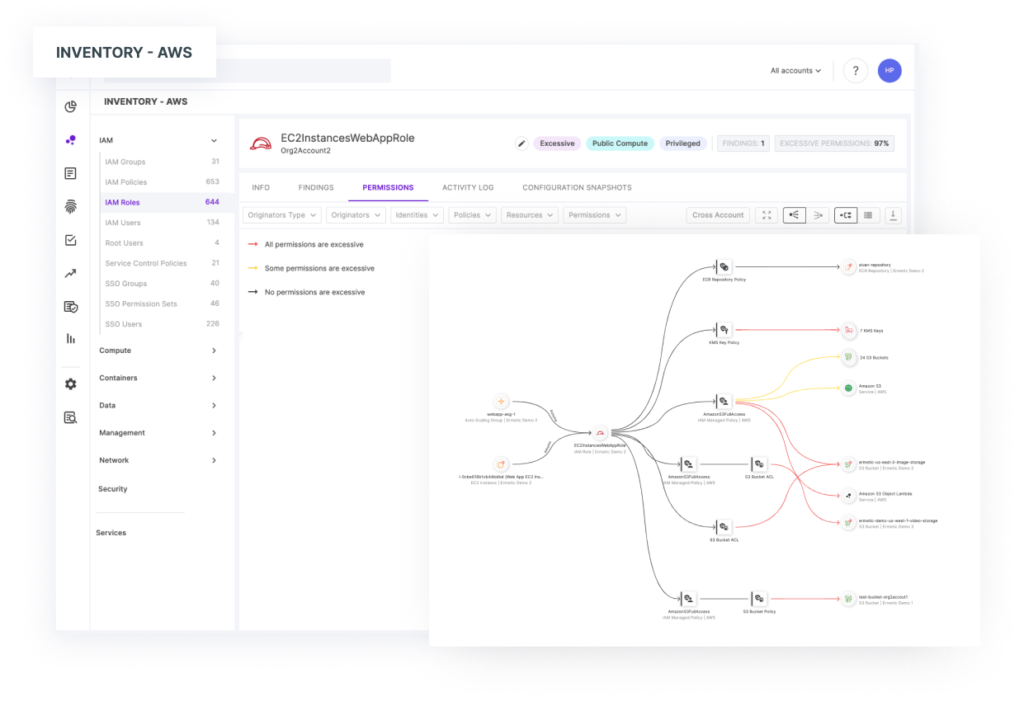Open the Permissions filter dropdown
Screen dimensions: 1024x706
tap(594, 215)
